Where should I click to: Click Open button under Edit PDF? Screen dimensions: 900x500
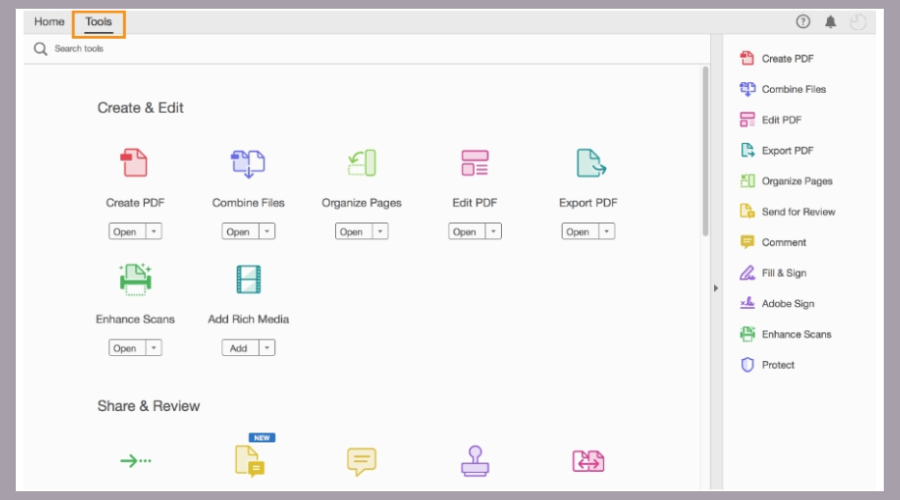click(466, 231)
